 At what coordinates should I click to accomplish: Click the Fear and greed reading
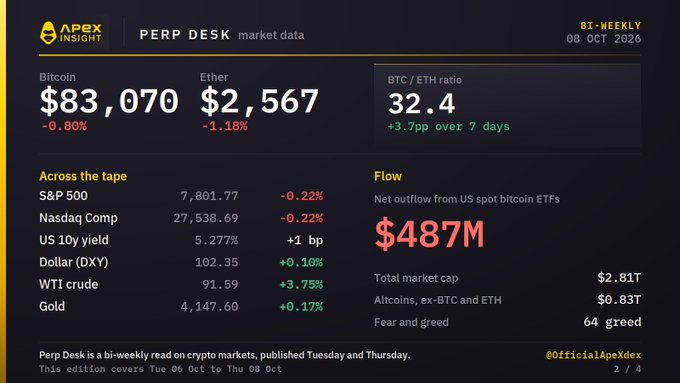point(612,322)
